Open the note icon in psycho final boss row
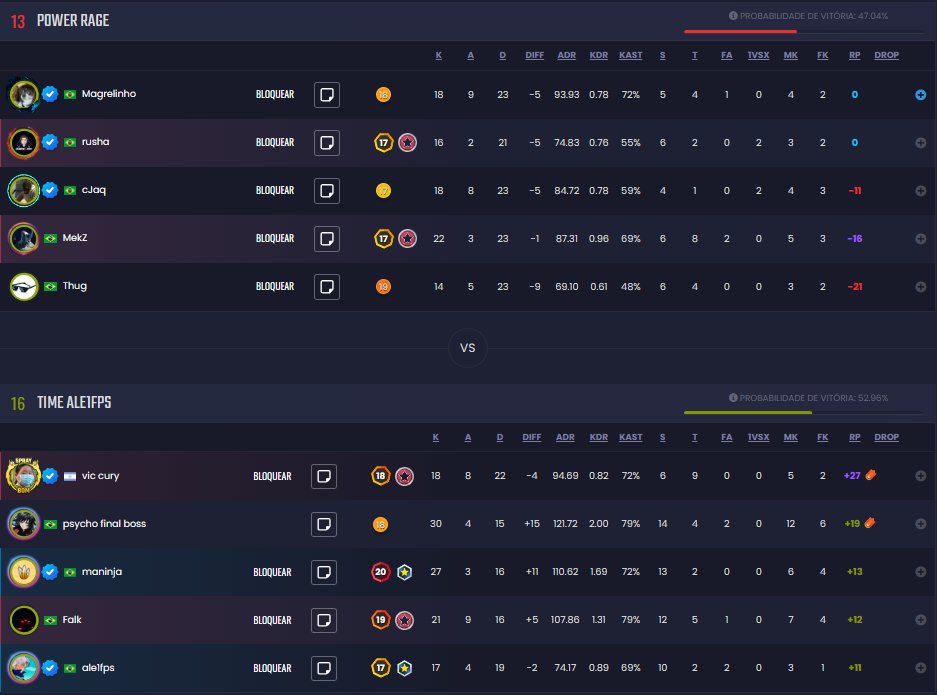The height and width of the screenshot is (695, 937). (324, 524)
